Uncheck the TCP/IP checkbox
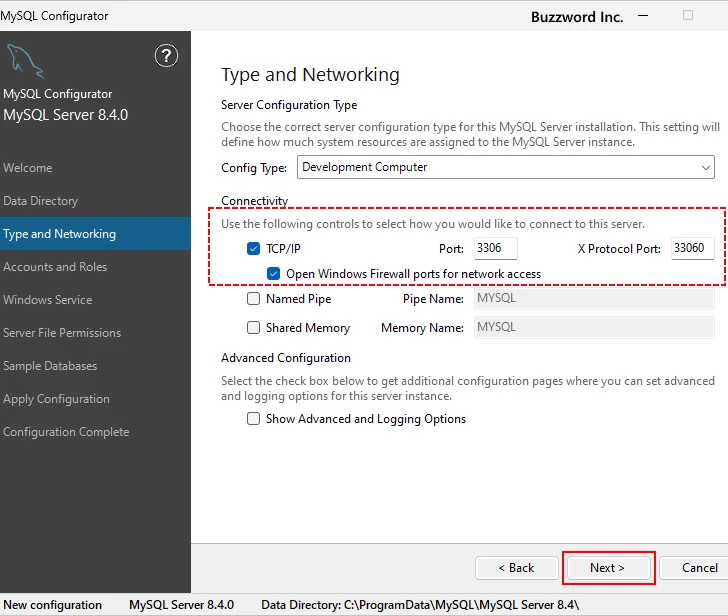Image resolution: width=728 pixels, height=616 pixels. point(254,249)
